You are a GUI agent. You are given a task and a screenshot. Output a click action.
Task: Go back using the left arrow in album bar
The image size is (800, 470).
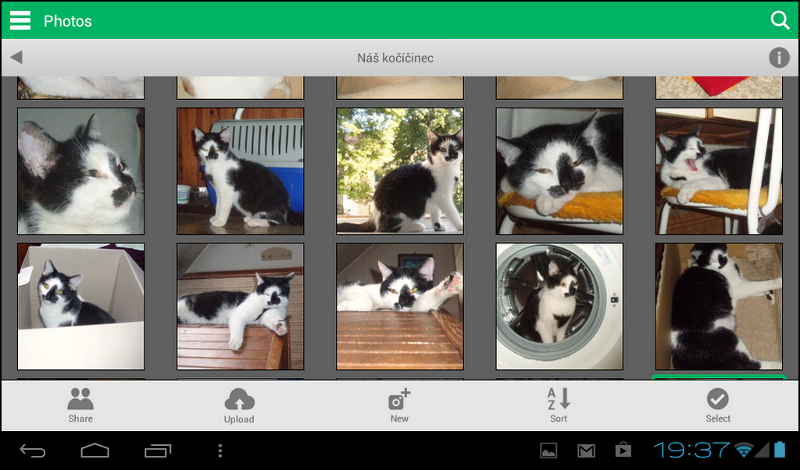pyautogui.click(x=16, y=58)
